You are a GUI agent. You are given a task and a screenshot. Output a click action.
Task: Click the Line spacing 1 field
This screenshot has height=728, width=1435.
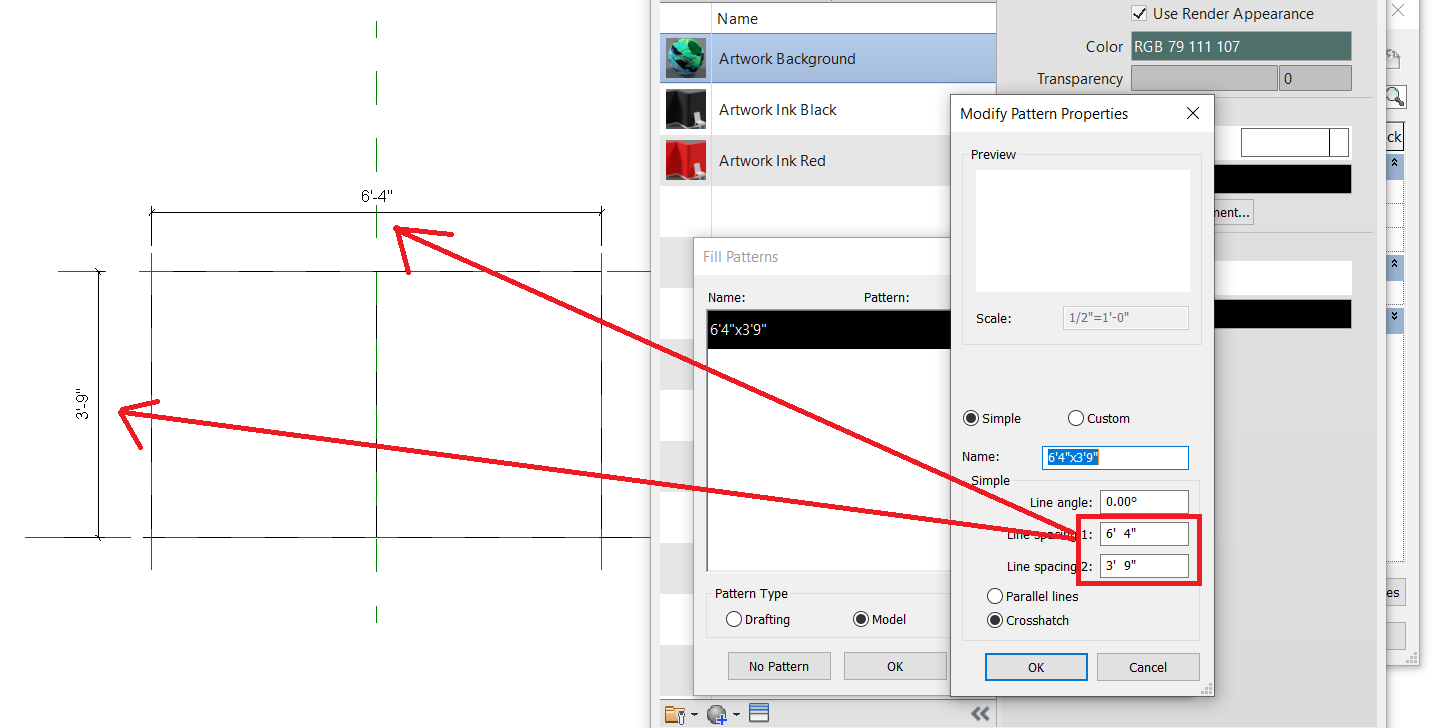(x=1144, y=534)
